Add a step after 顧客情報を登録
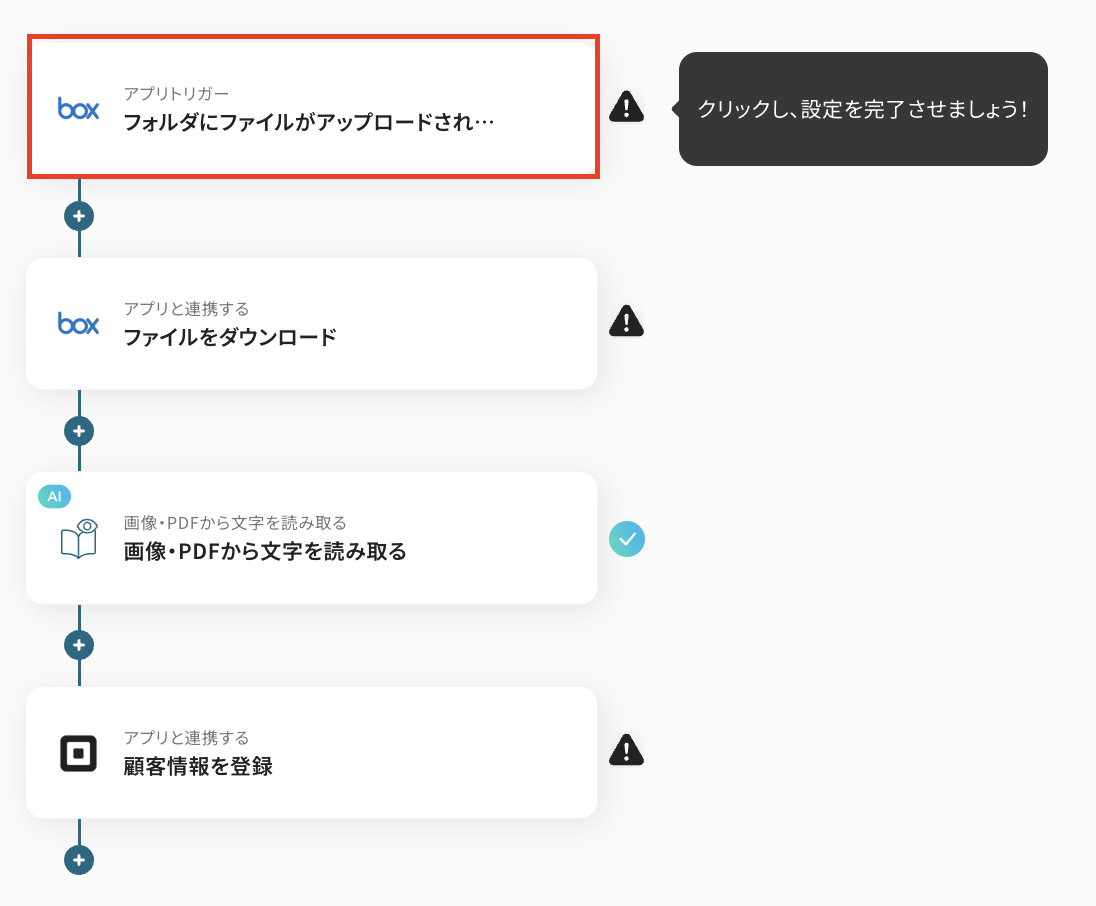 (x=79, y=859)
